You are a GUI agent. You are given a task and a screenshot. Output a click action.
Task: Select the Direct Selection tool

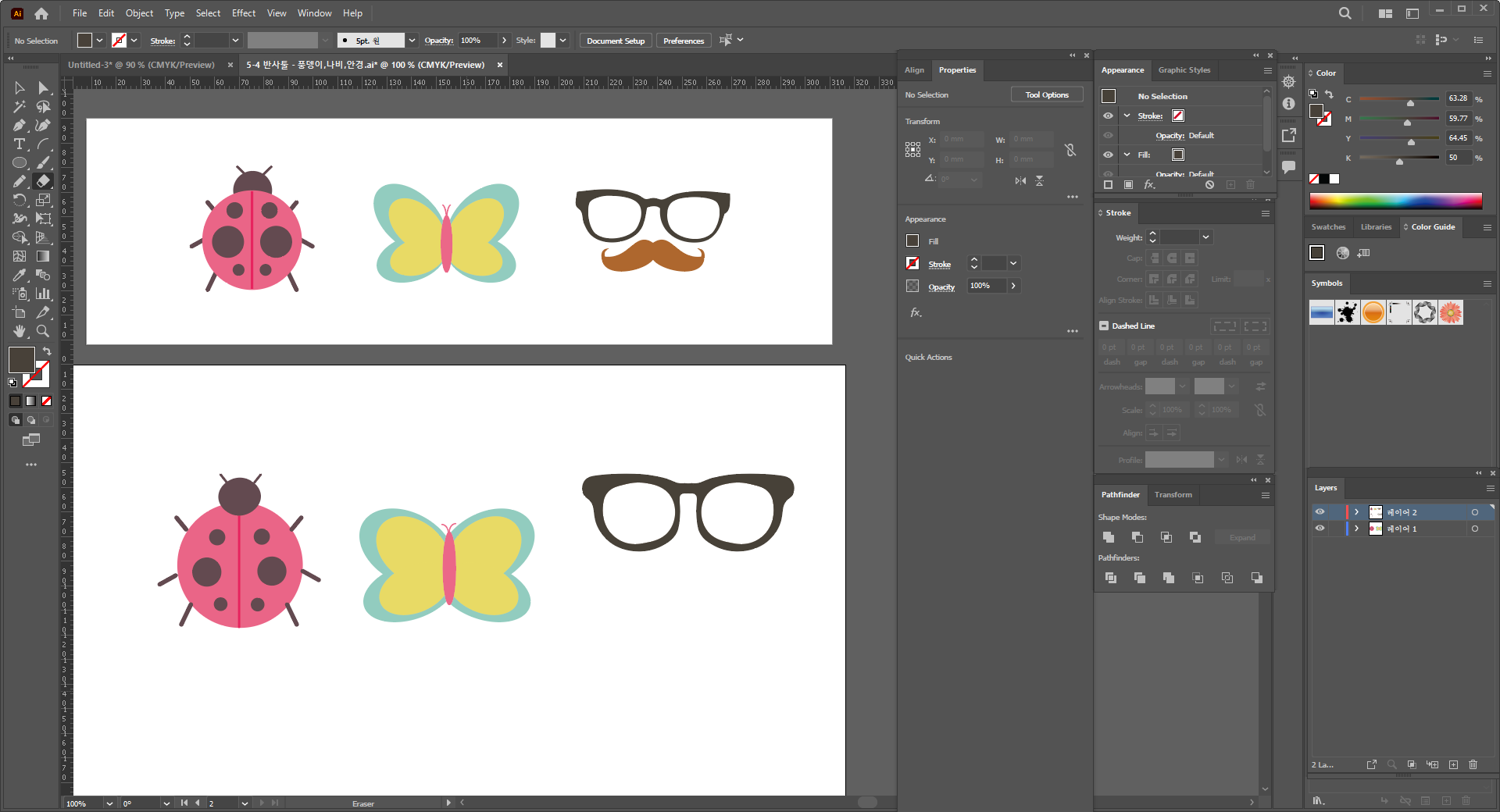(43, 88)
